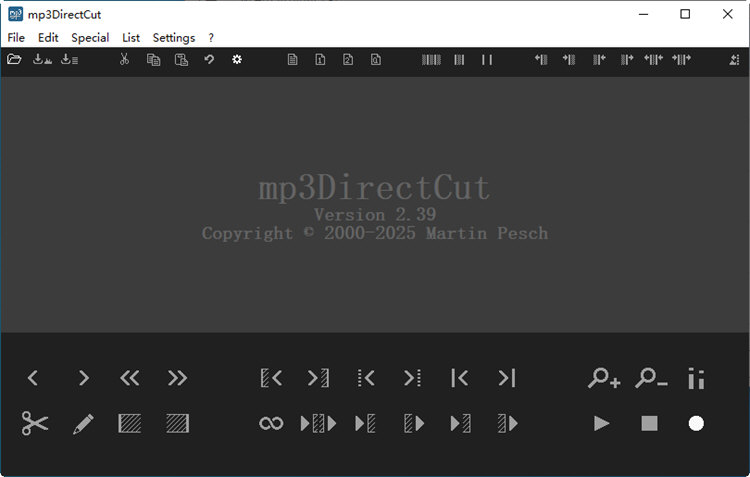Click the play triangle before hatched bar icon
This screenshot has height=477, width=750.
[x=365, y=423]
